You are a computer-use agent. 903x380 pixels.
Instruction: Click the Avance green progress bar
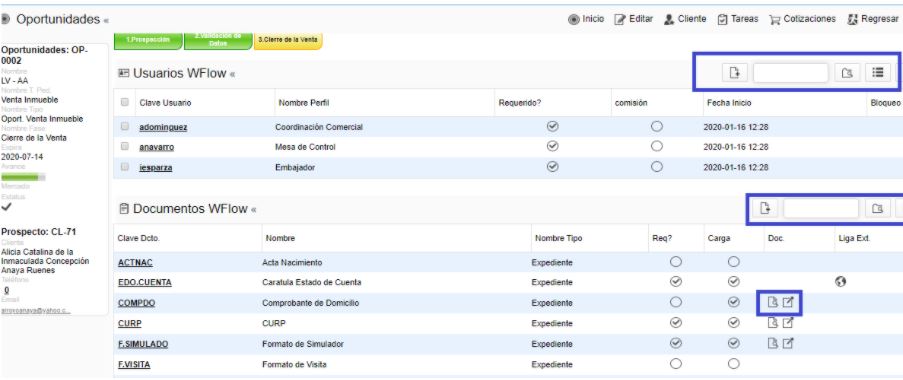click(x=23, y=177)
